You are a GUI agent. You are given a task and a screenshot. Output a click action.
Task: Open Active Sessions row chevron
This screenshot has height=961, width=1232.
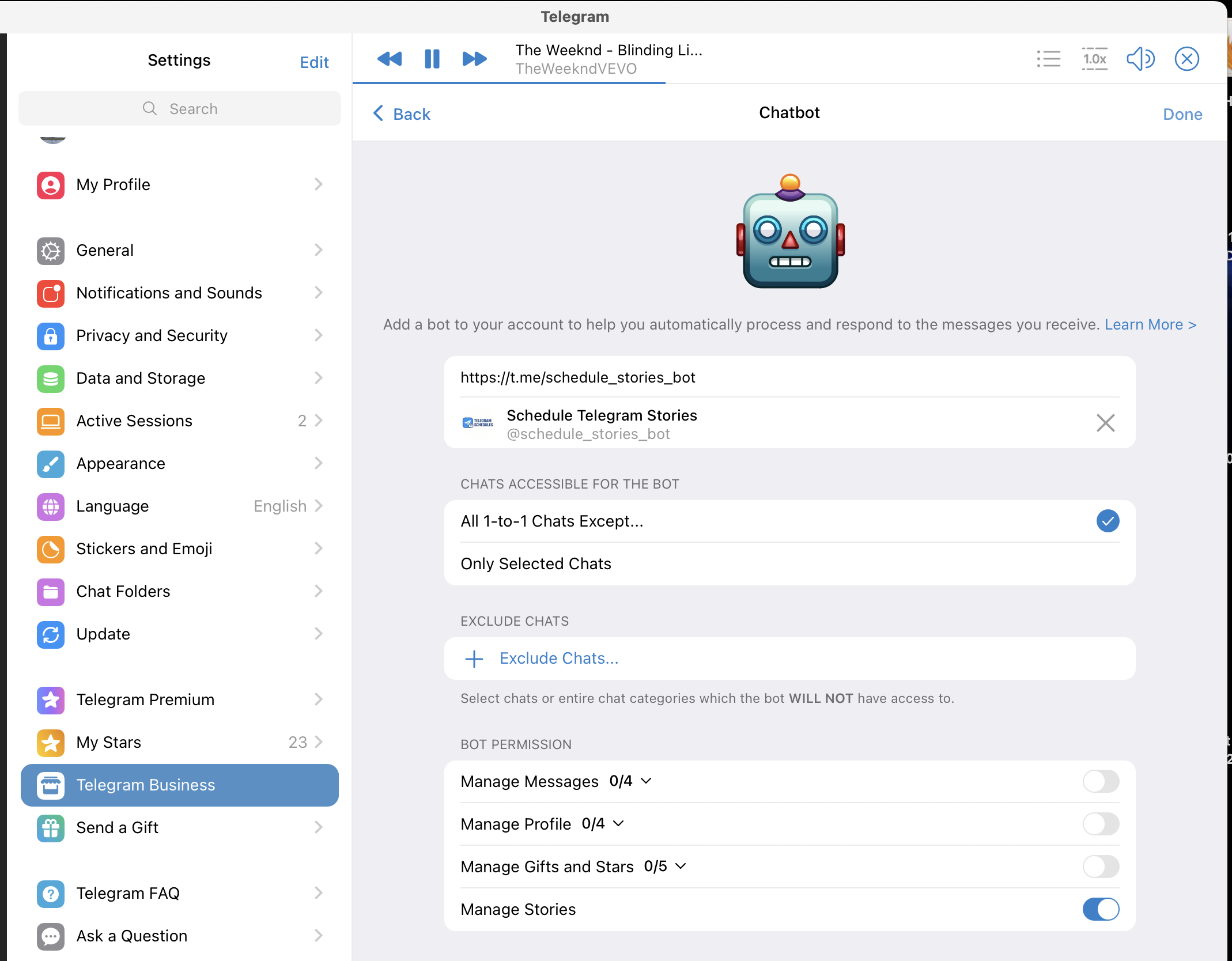coord(319,421)
